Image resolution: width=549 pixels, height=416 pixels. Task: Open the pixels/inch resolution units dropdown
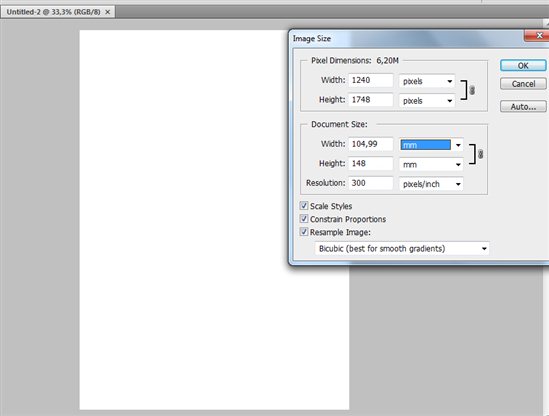(x=431, y=184)
